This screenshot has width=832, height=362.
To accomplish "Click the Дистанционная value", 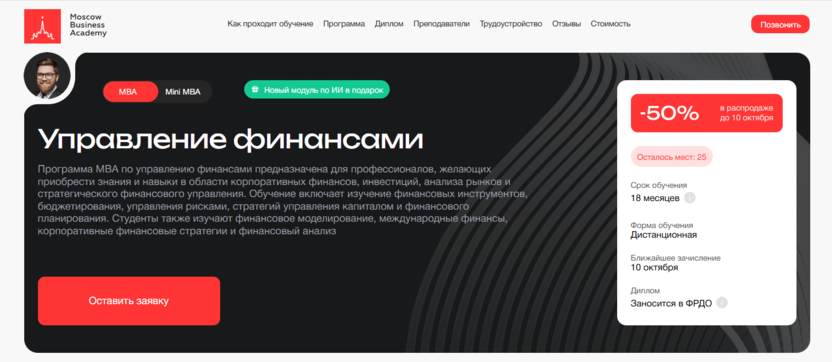I will 664,235.
